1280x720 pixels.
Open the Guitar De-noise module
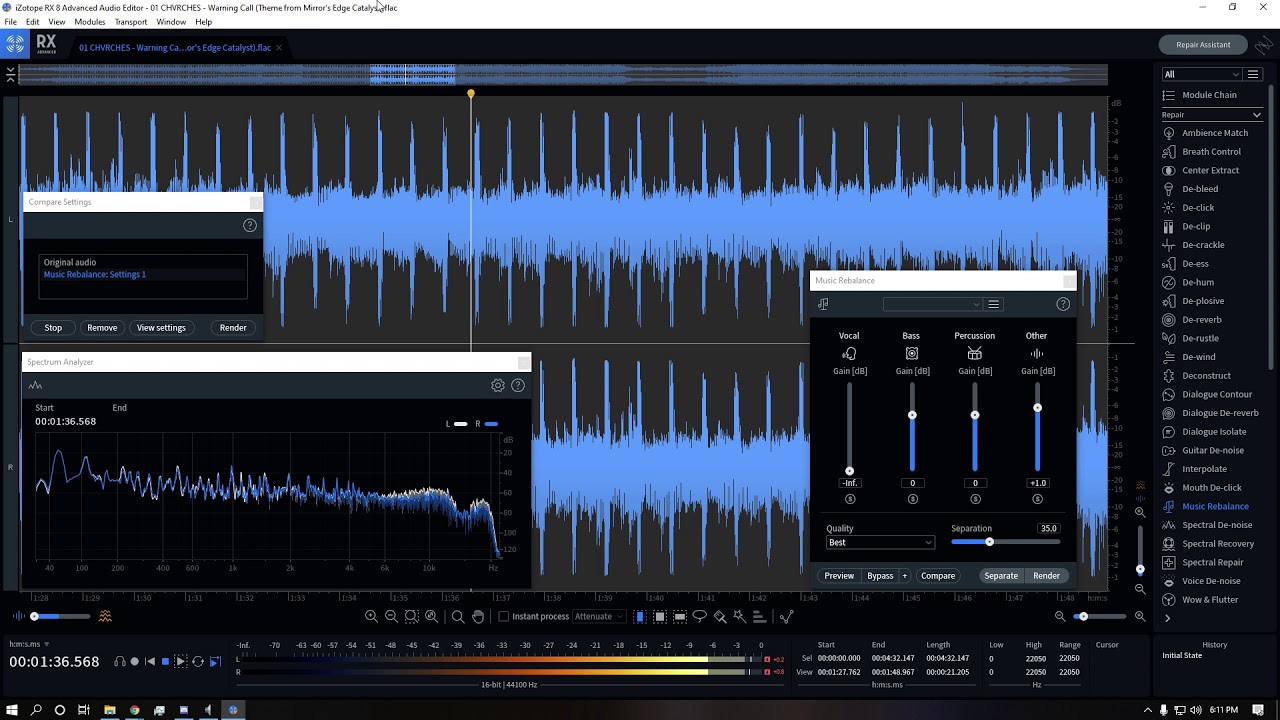click(x=1202, y=450)
